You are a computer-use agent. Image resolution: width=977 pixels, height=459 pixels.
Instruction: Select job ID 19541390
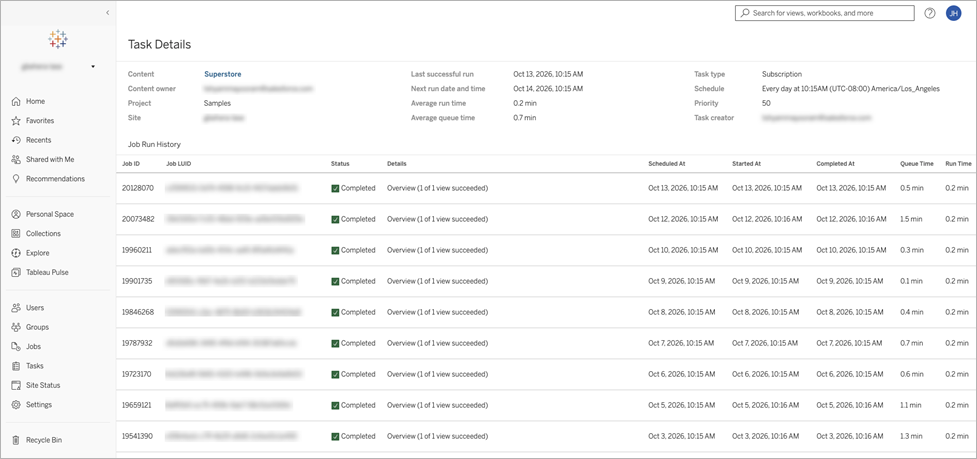click(x=137, y=437)
